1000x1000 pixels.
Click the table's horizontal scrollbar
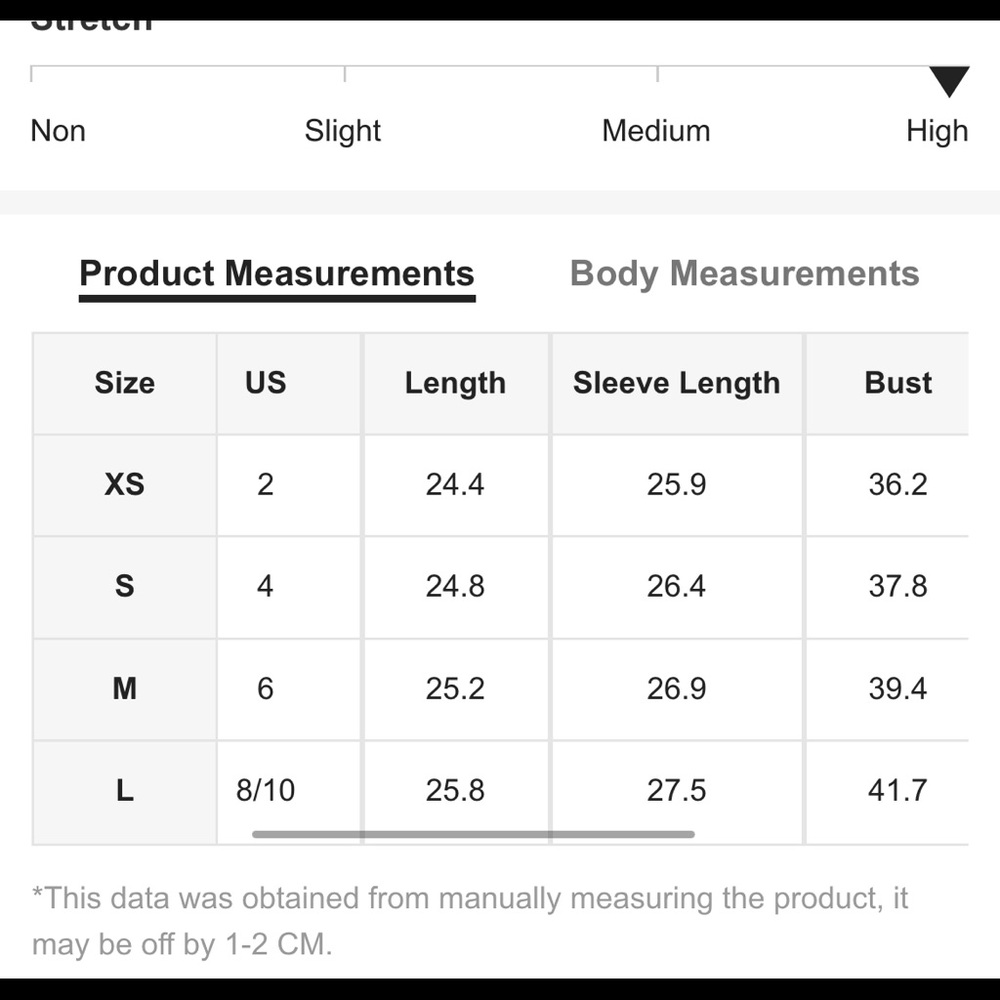(x=473, y=834)
